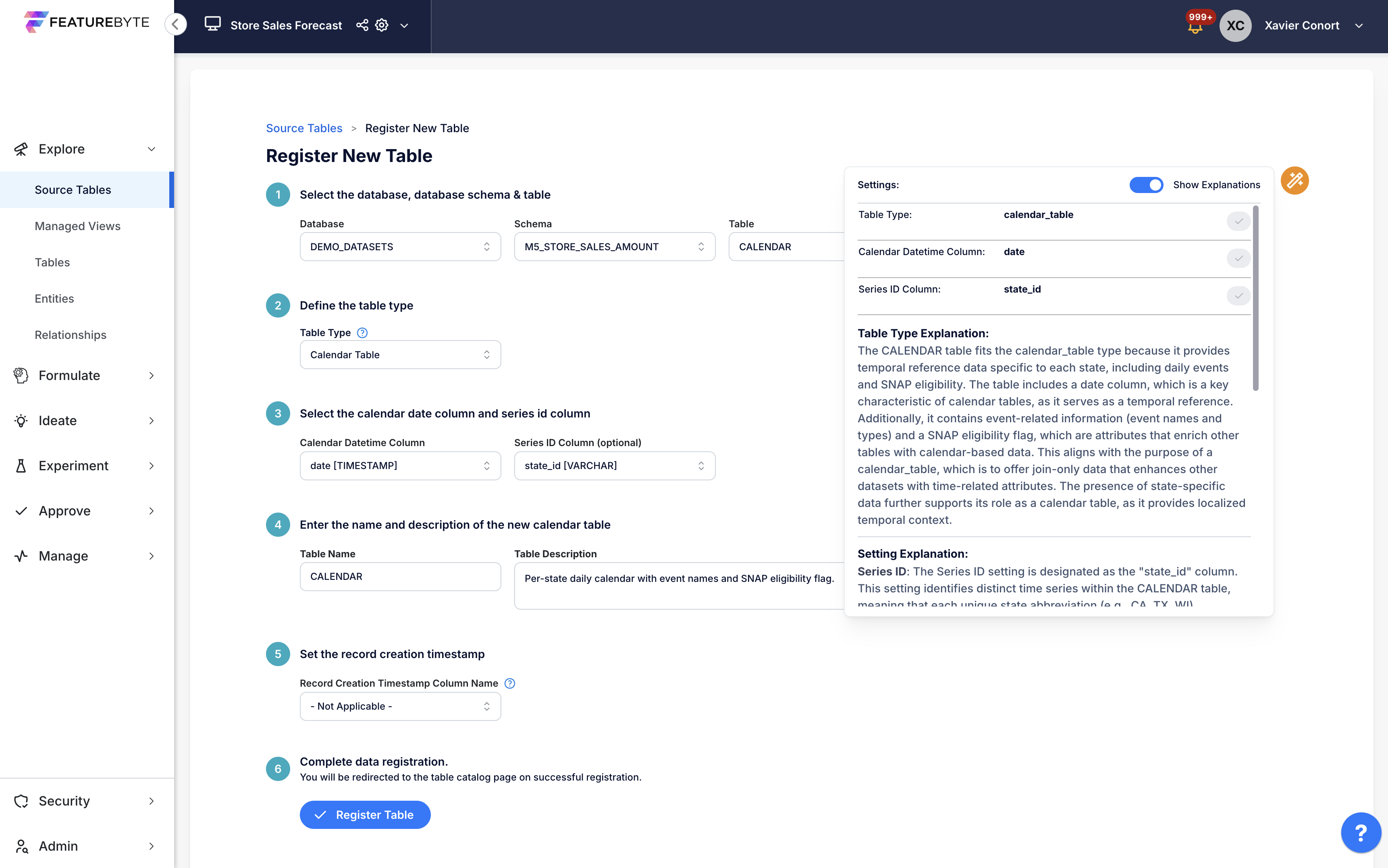Click the Table Type help icon
Screen dimensions: 1388x868
[x=362, y=332]
